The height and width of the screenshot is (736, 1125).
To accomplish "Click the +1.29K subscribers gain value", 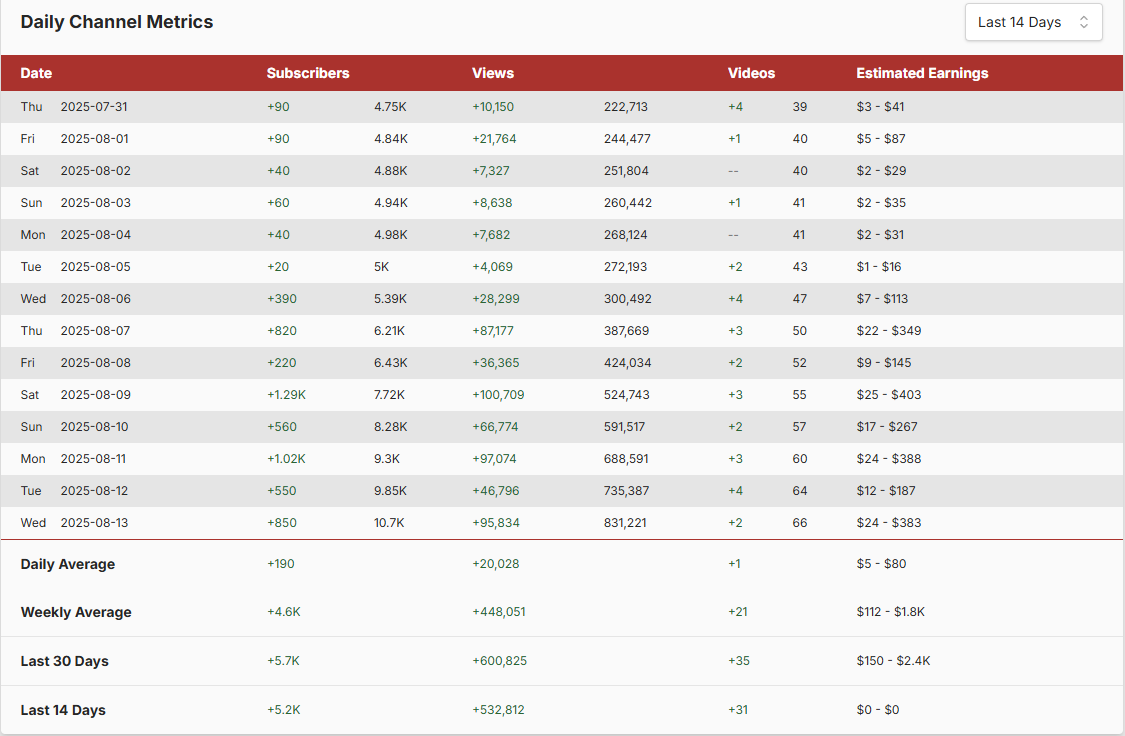I will pyautogui.click(x=286, y=395).
